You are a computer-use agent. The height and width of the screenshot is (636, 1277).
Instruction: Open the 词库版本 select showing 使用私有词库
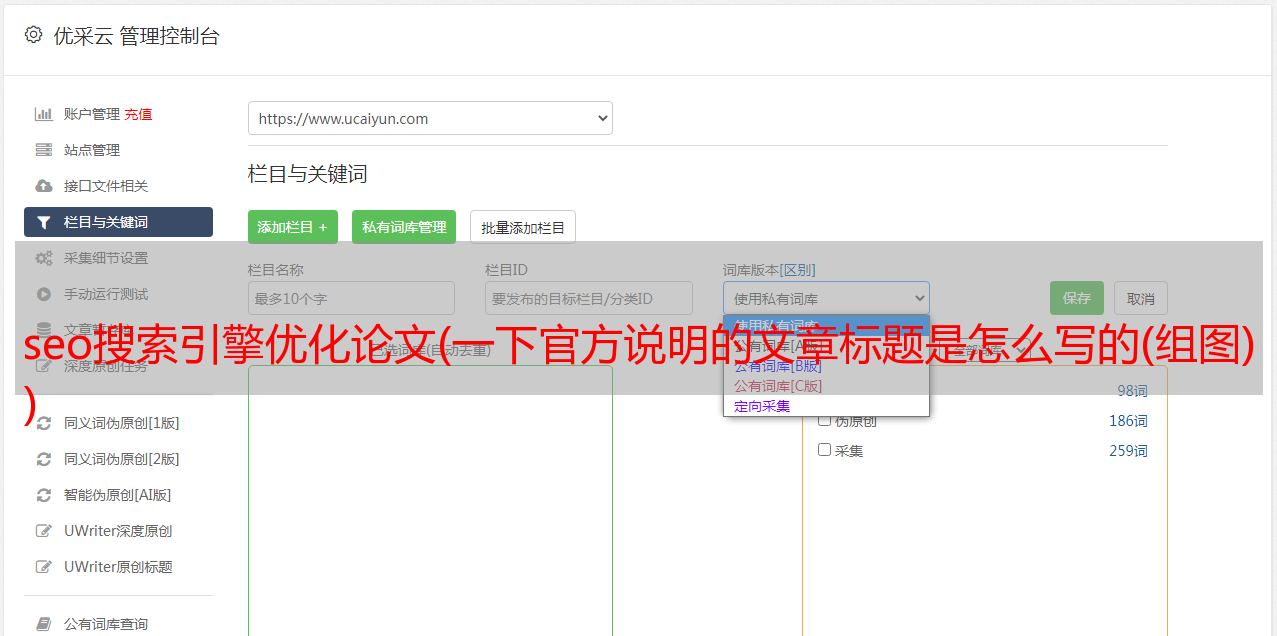click(826, 298)
